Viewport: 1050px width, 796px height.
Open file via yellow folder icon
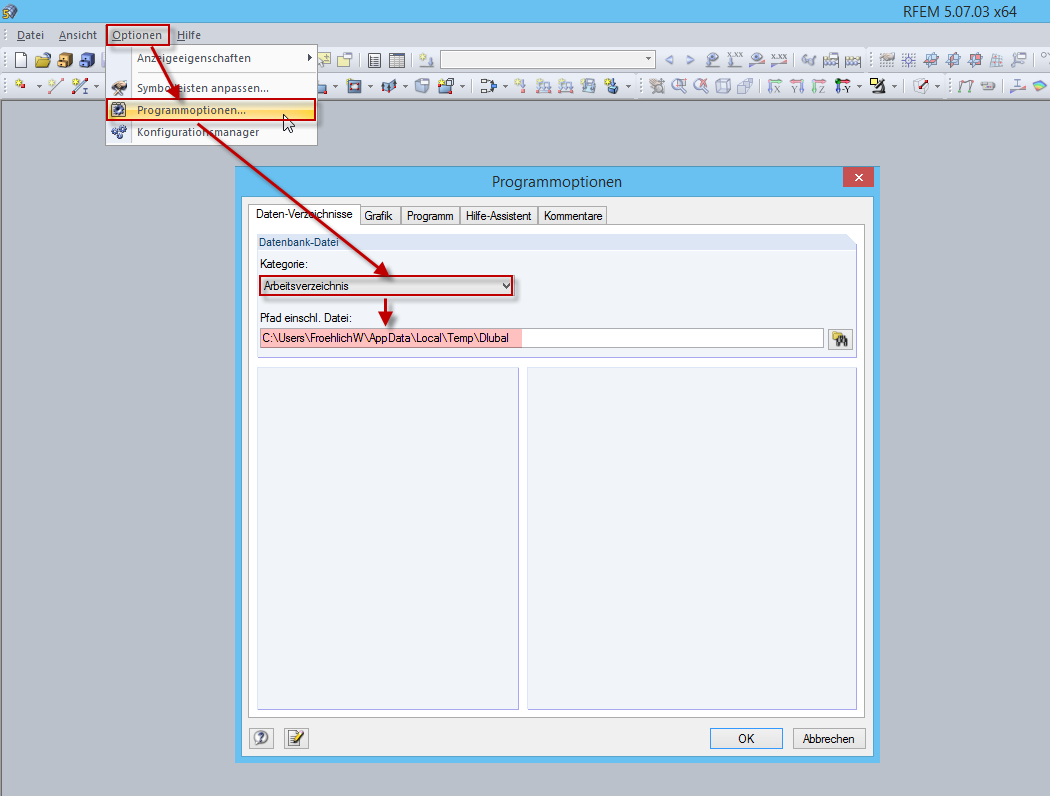(43, 60)
